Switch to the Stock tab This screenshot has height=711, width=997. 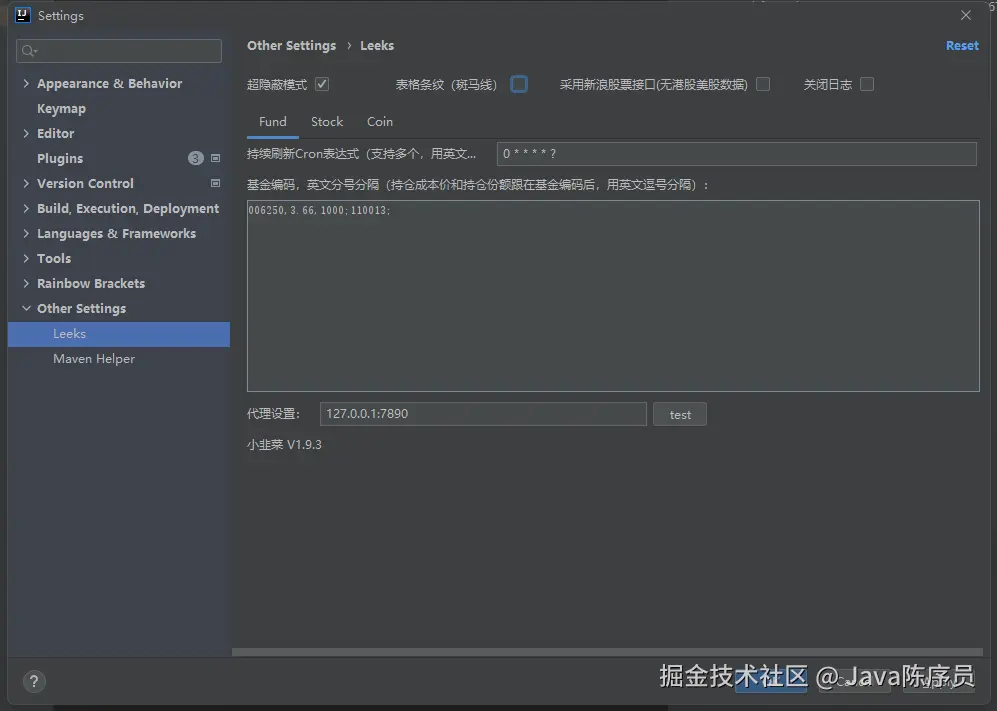(x=327, y=121)
